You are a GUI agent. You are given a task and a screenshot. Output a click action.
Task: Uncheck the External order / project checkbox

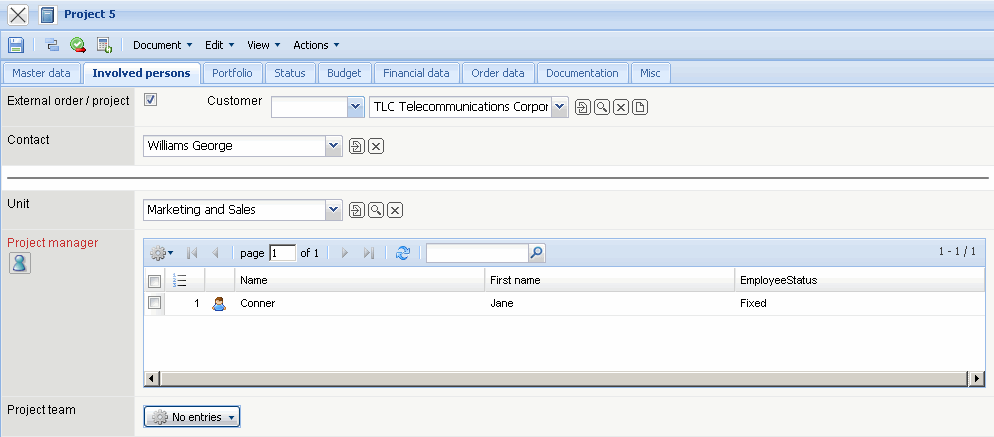(151, 100)
